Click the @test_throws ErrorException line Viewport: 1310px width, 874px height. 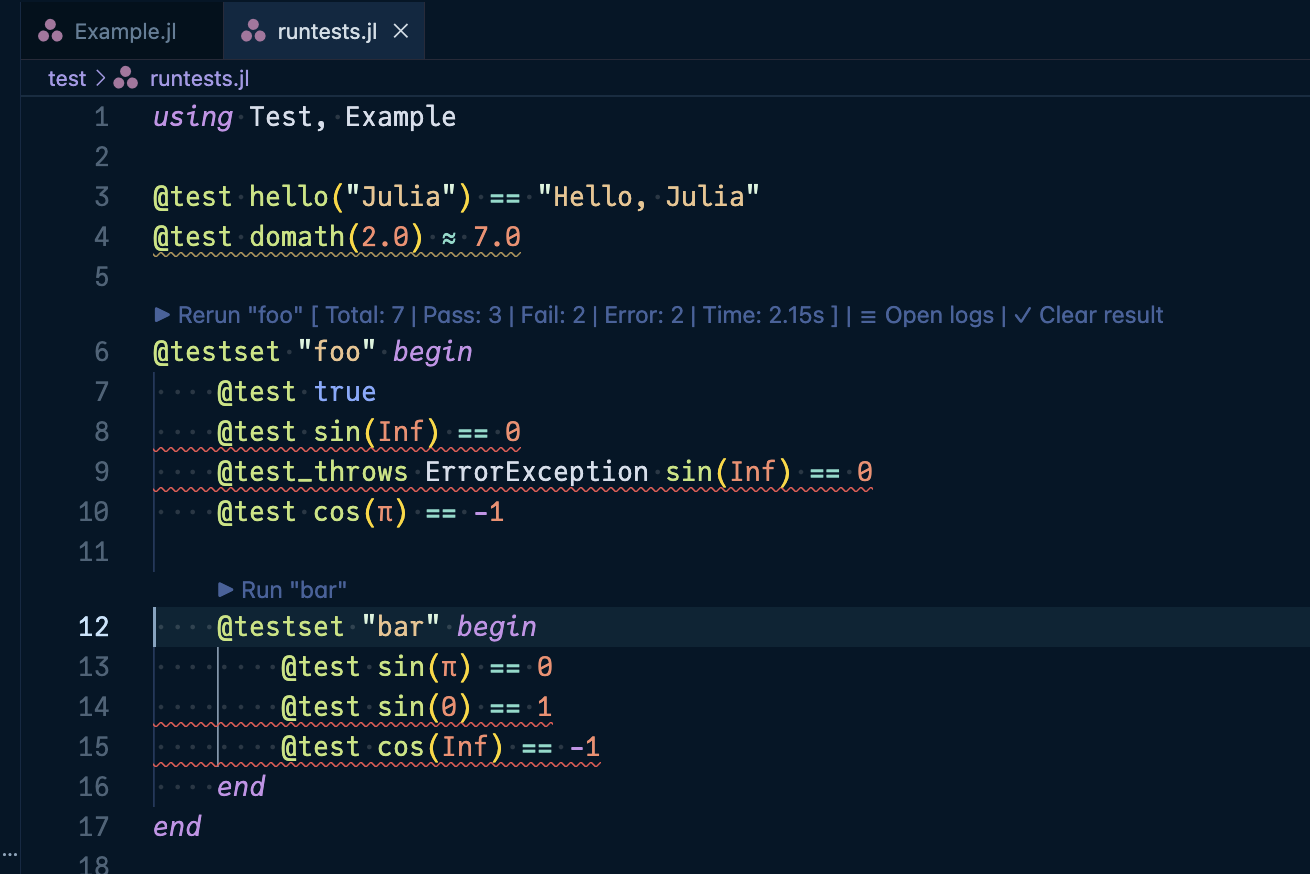click(x=545, y=472)
